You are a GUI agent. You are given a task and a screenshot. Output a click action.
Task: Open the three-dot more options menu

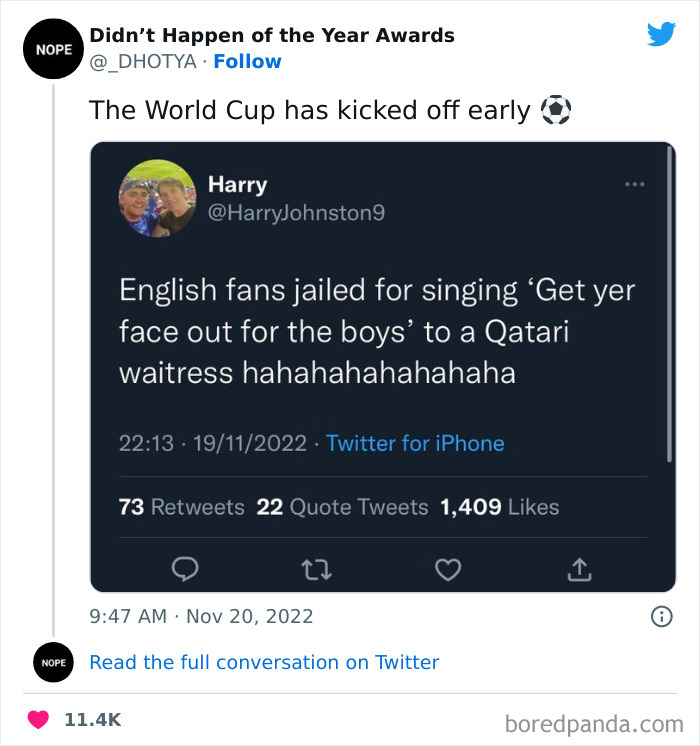(634, 185)
